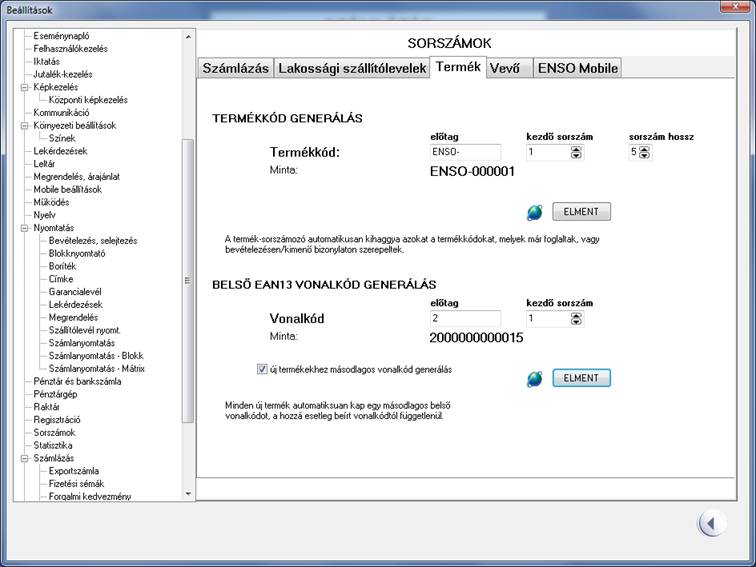Viewport: 756px width, 567px height.
Task: Adjust the Vonalkód kezdő sorszám spinner
Action: pos(576,319)
